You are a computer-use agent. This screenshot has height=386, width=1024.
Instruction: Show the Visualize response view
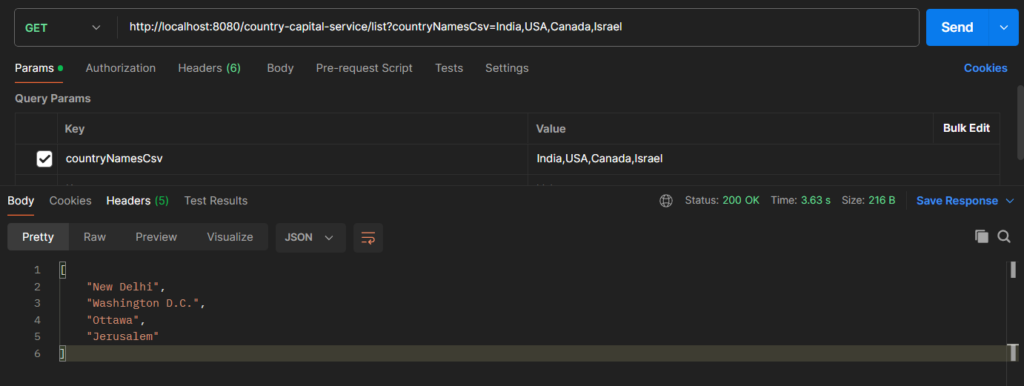point(230,237)
